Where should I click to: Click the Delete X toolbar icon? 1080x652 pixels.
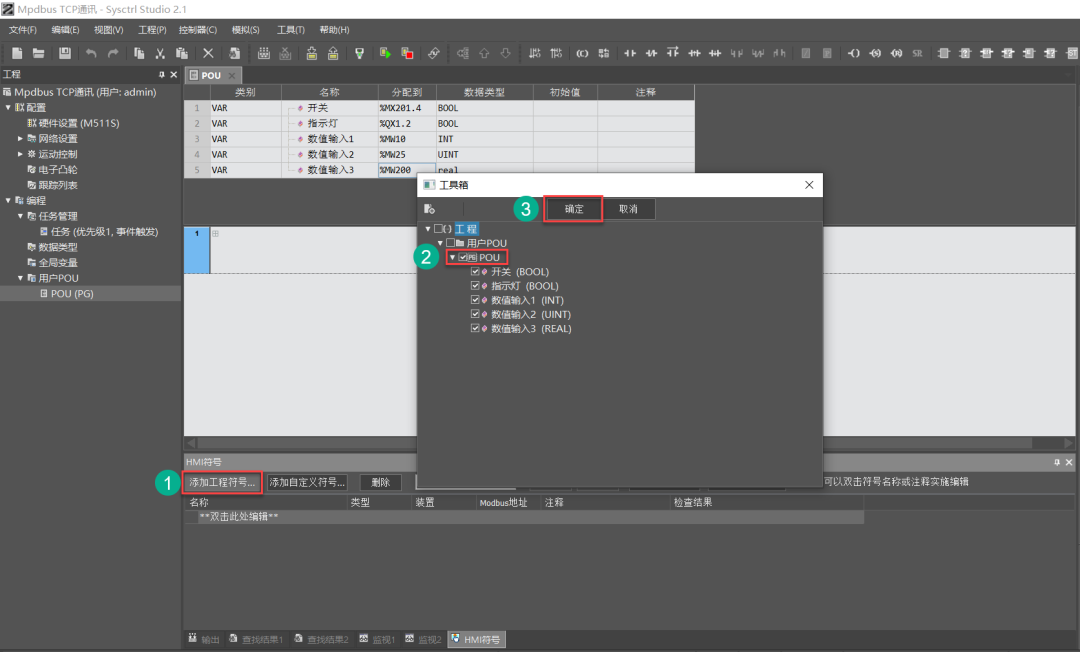tap(208, 53)
